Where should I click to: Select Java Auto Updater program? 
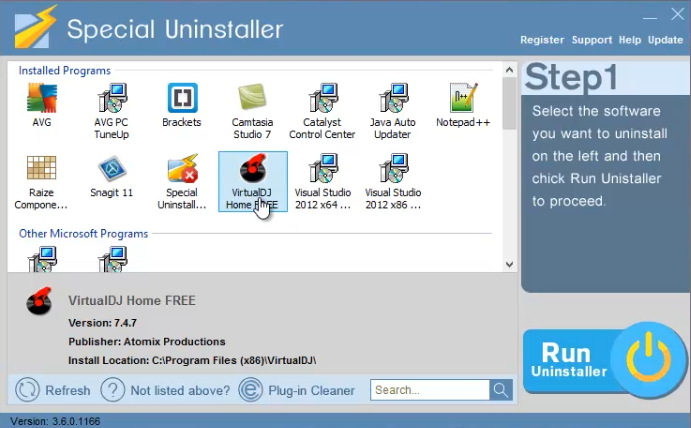click(392, 111)
